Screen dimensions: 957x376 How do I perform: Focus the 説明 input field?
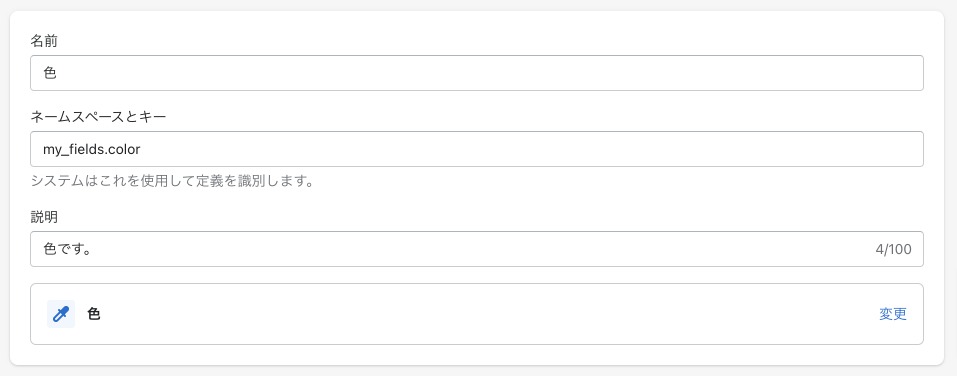tap(477, 249)
